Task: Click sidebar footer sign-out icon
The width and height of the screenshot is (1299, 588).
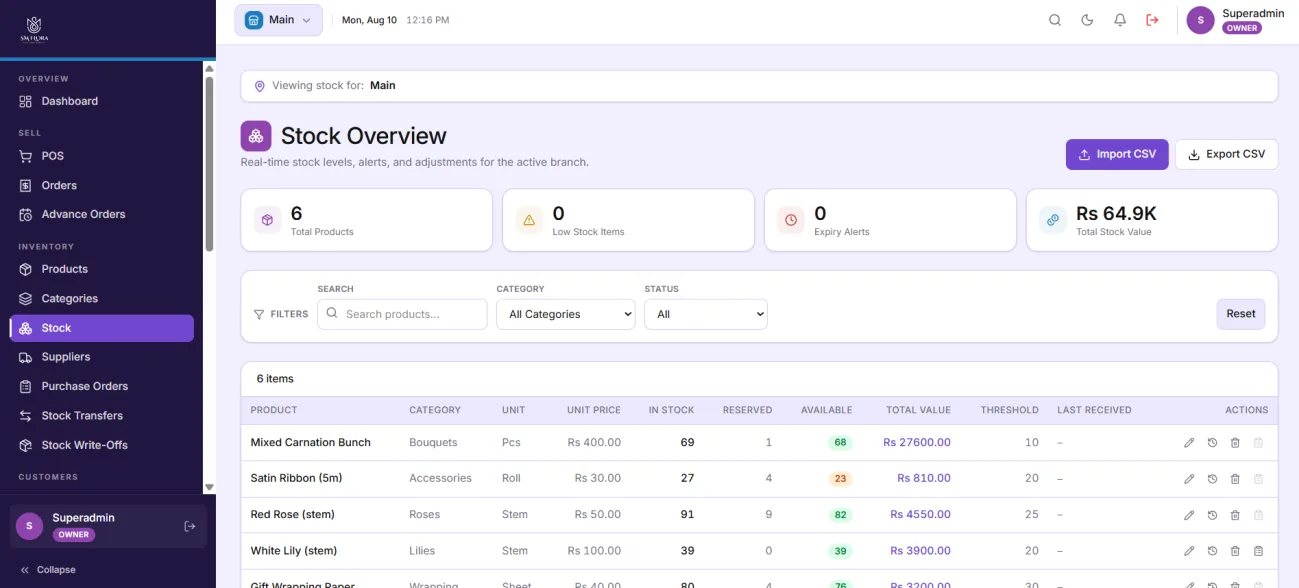Action: (190, 526)
